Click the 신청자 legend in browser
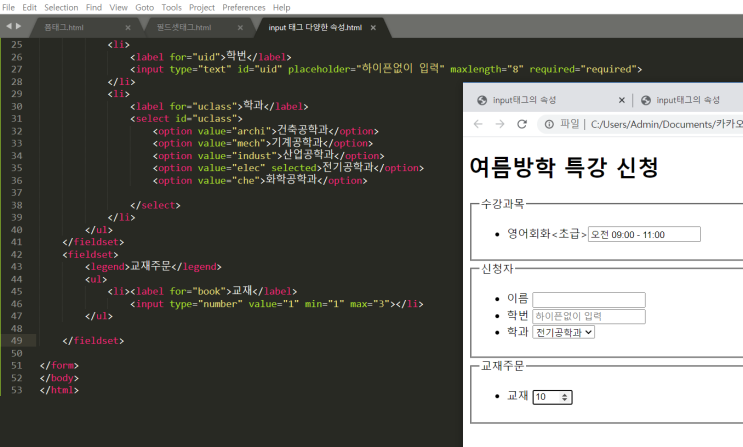The width and height of the screenshot is (743, 447). 497,269
